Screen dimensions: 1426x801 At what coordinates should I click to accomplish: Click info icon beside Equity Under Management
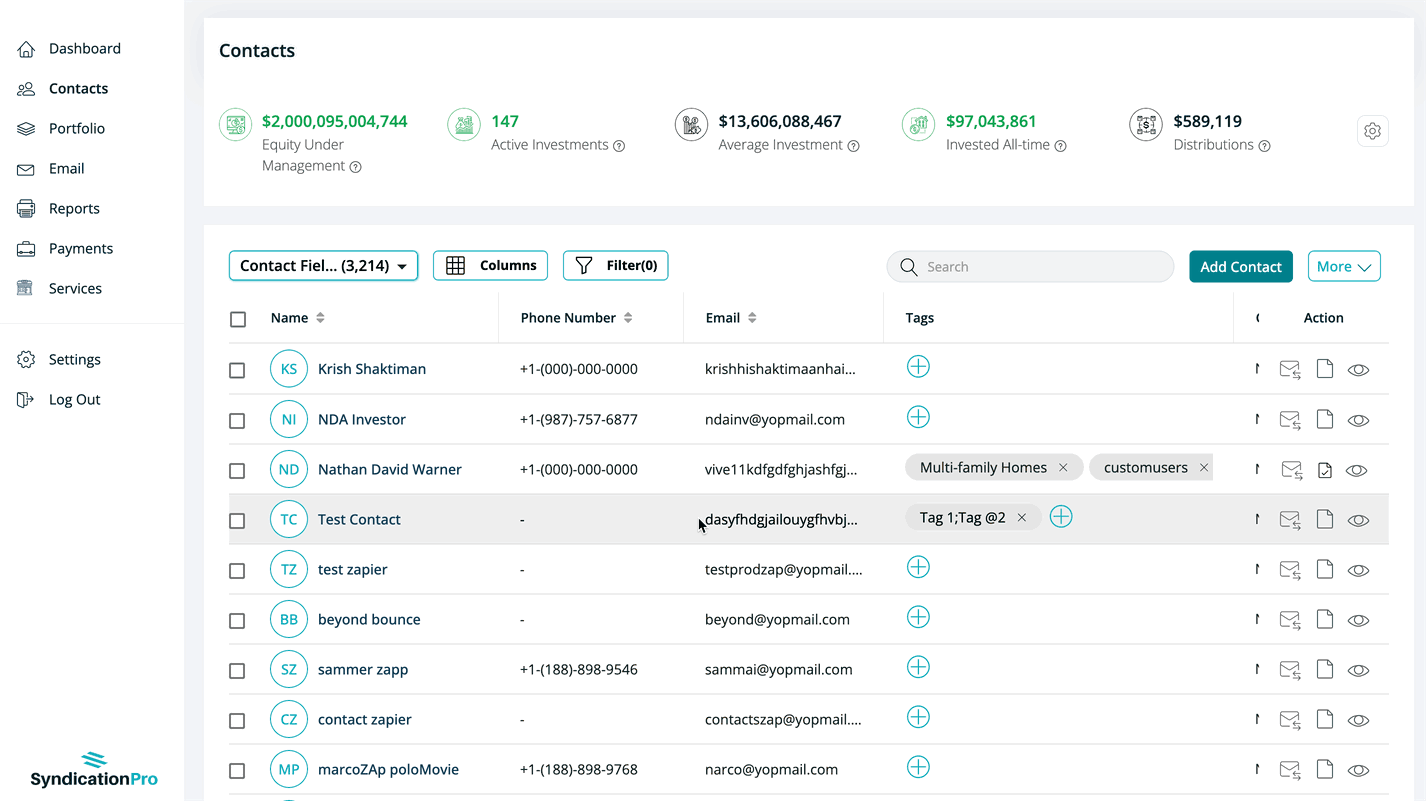pos(355,167)
